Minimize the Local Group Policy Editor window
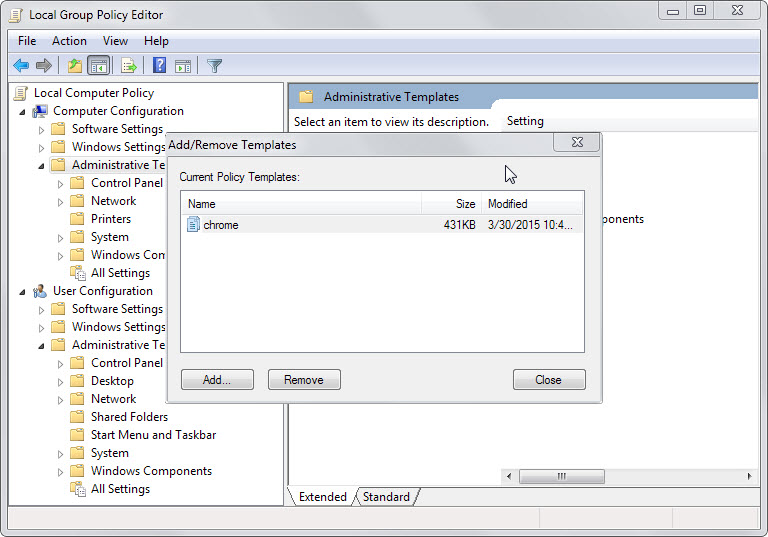The height and width of the screenshot is (537, 768). pos(673,11)
